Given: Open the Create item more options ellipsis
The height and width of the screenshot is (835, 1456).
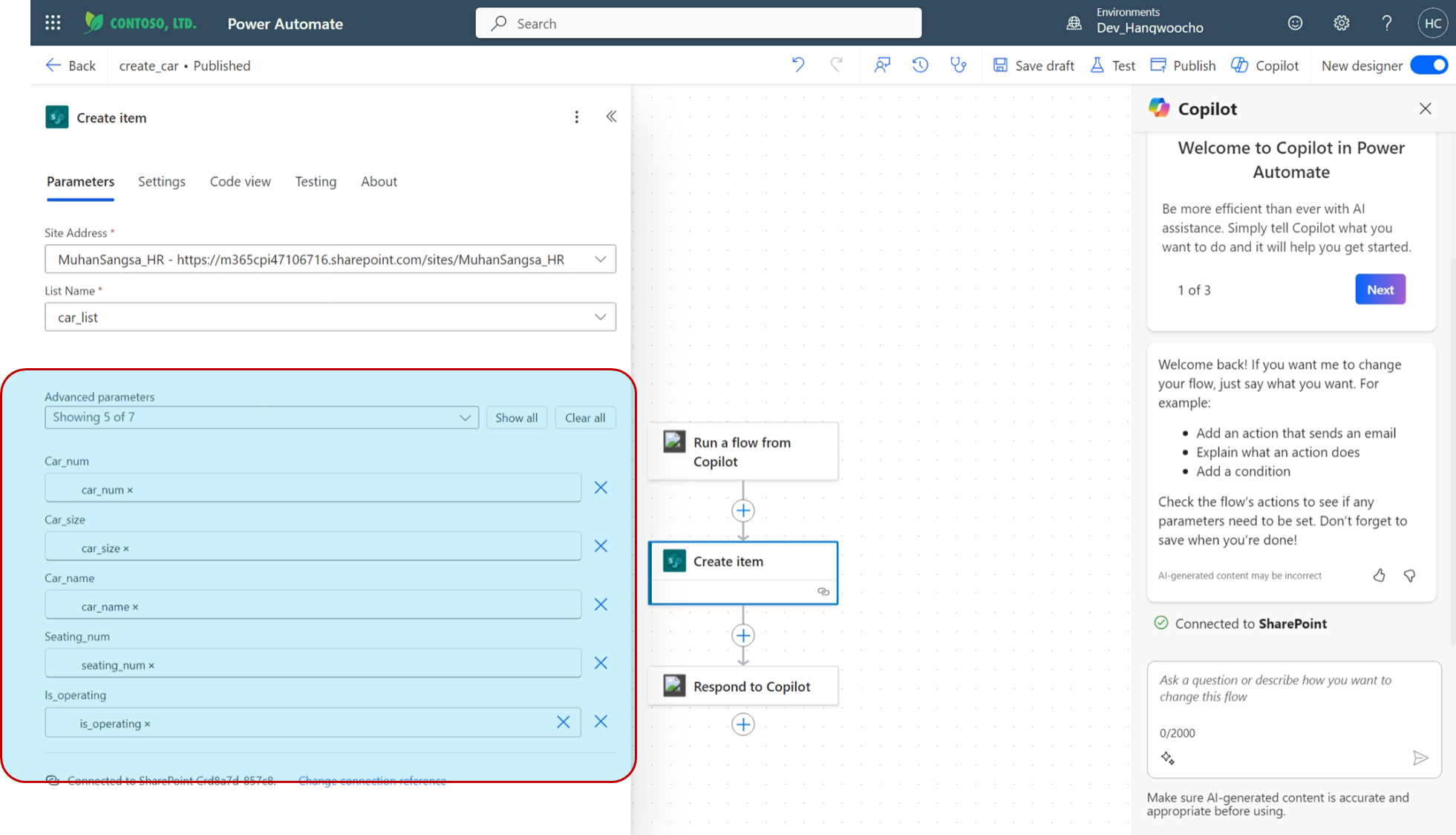Looking at the screenshot, I should (577, 117).
